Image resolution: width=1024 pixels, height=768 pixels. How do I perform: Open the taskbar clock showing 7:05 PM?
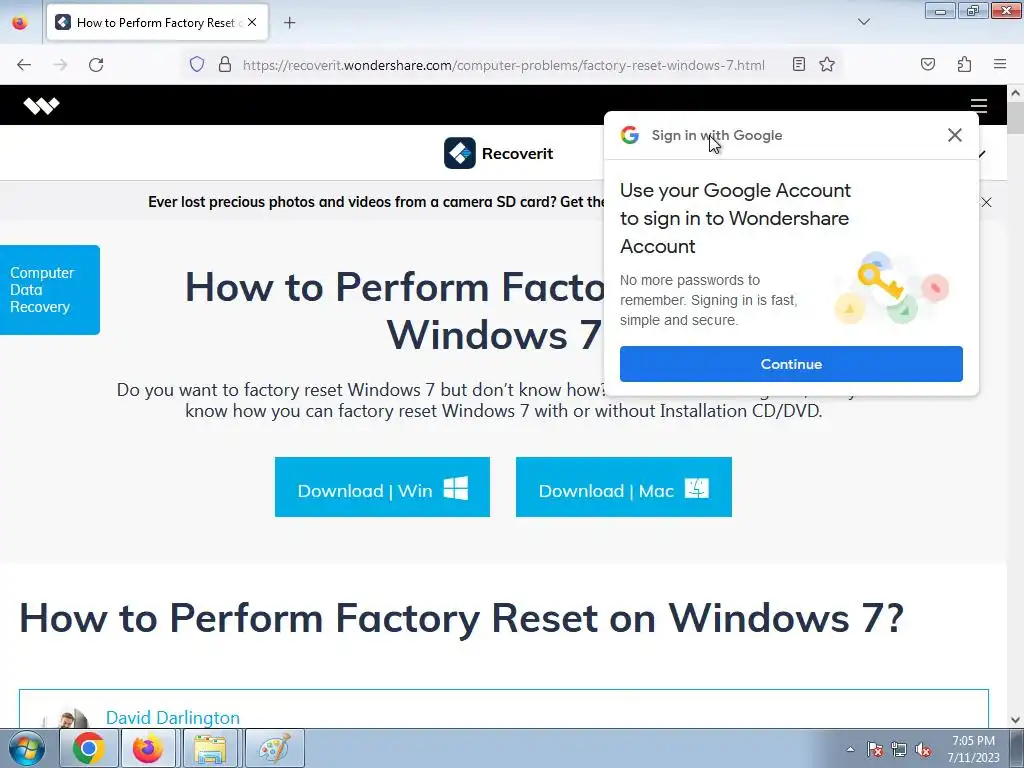point(973,749)
